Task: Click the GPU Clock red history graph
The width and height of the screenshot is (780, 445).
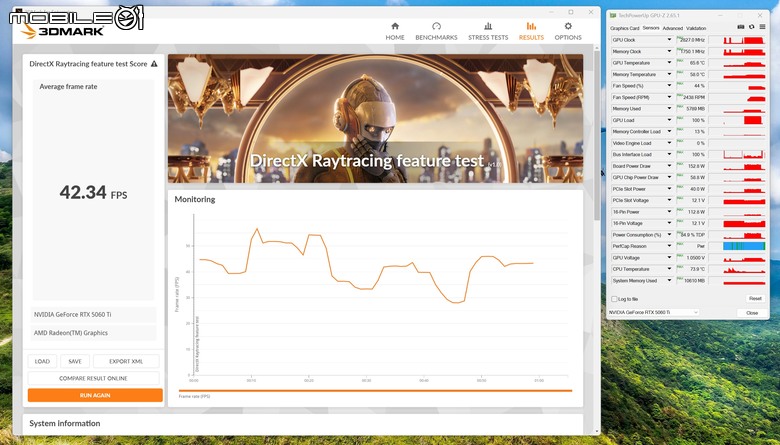Action: point(744,40)
